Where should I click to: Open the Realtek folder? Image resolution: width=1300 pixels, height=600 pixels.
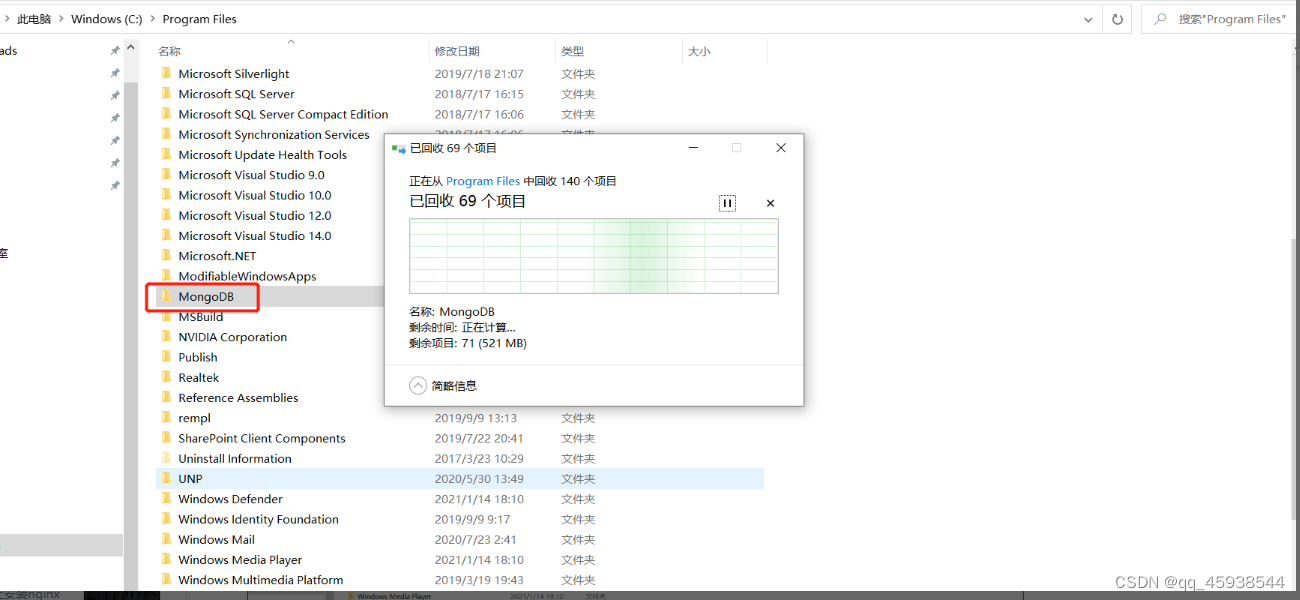pos(198,377)
